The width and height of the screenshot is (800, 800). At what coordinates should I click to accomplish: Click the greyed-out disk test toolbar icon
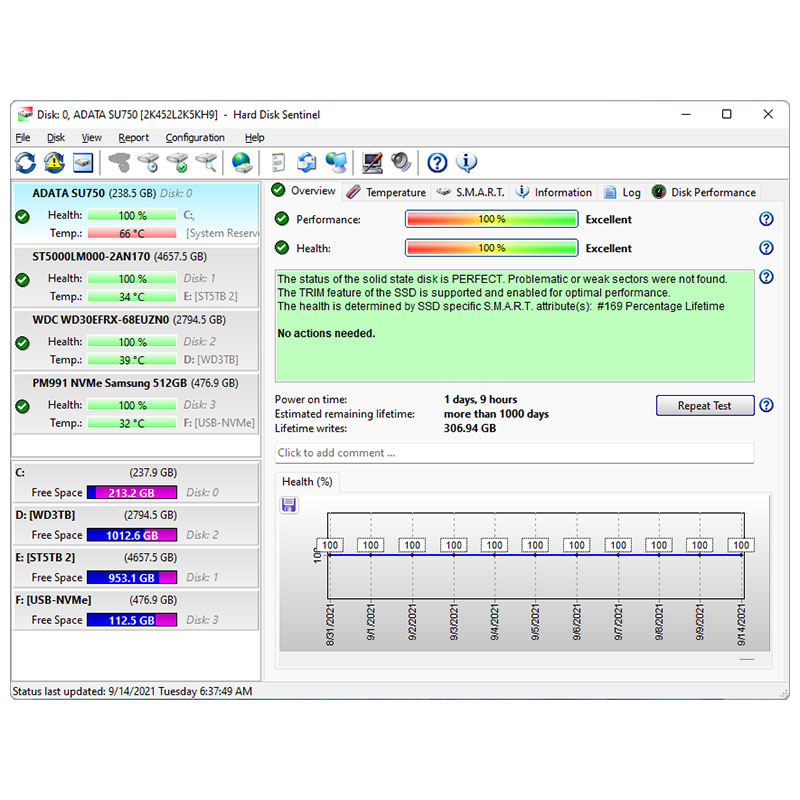click(119, 163)
